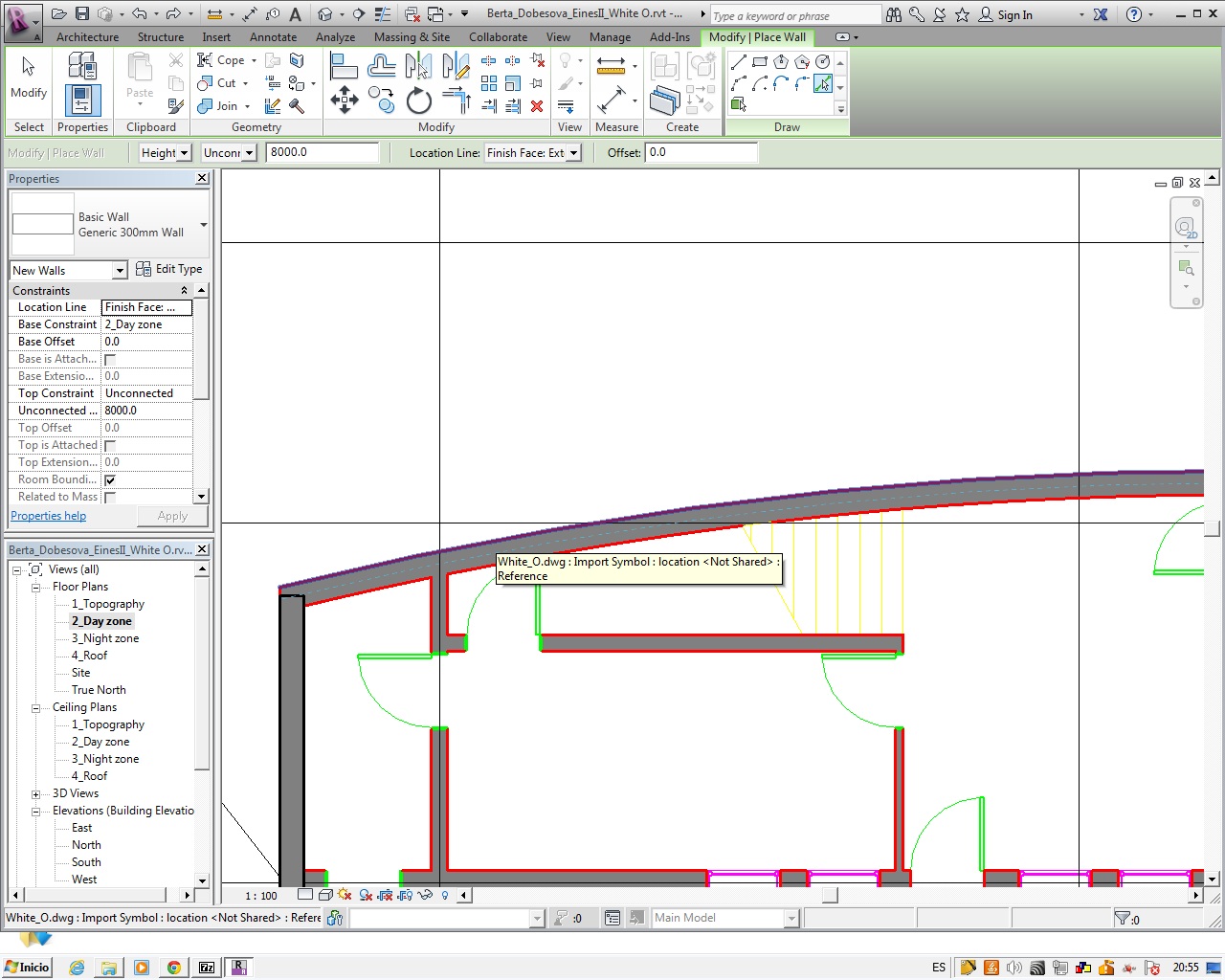This screenshot has height=980, width=1225.
Task: Select the Pick Lines draw mode
Action: click(821, 83)
